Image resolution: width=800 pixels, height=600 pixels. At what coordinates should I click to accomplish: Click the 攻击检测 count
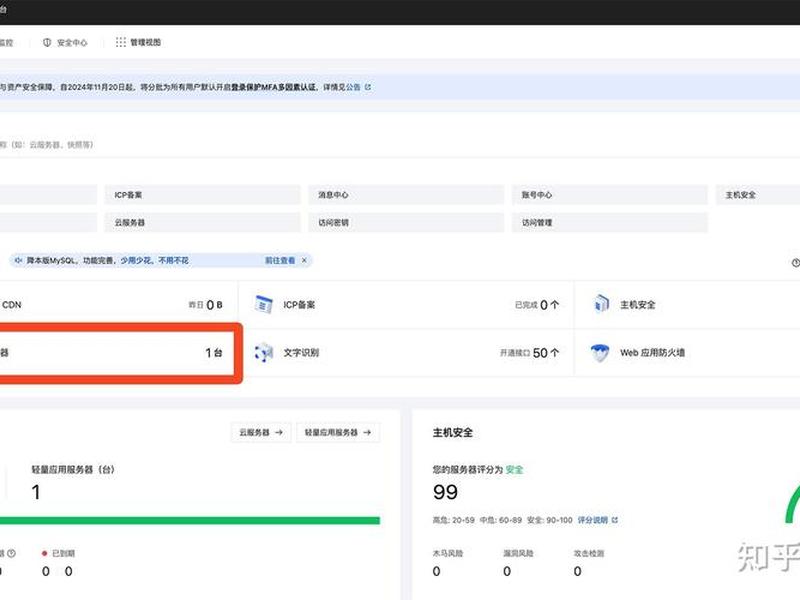pos(577,571)
